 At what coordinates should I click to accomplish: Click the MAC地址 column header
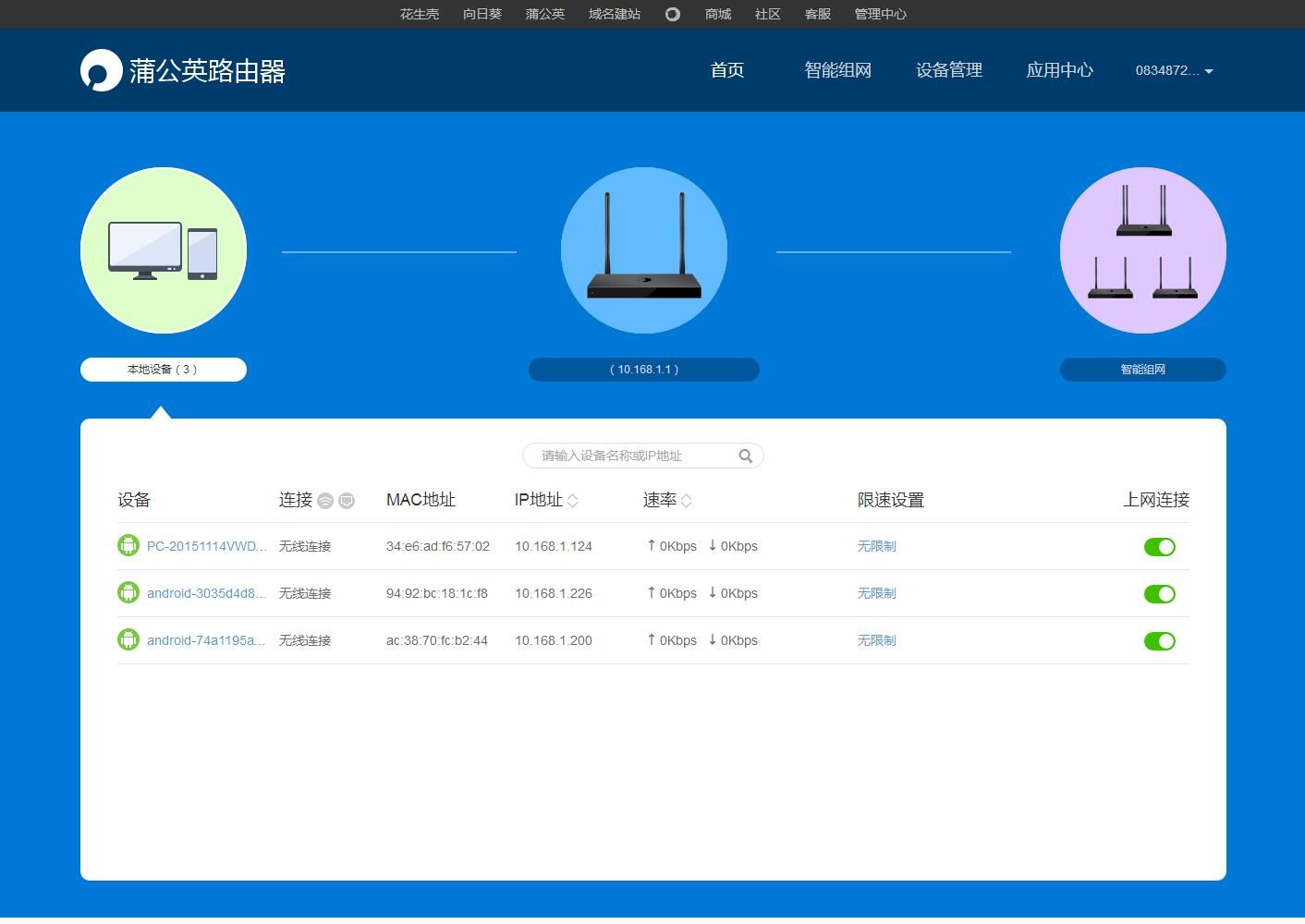(421, 500)
